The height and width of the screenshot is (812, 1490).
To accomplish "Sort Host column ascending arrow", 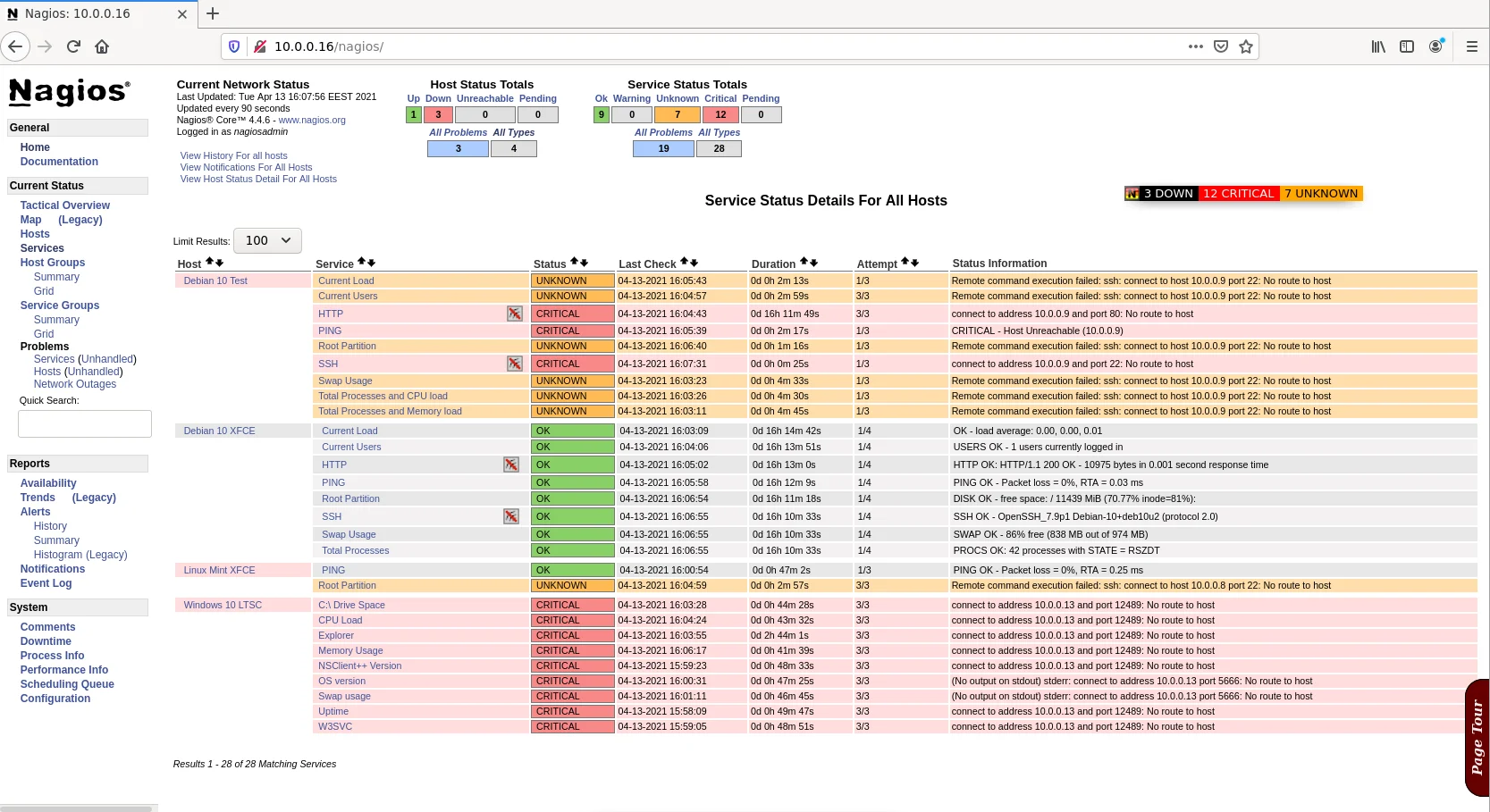I will [209, 262].
